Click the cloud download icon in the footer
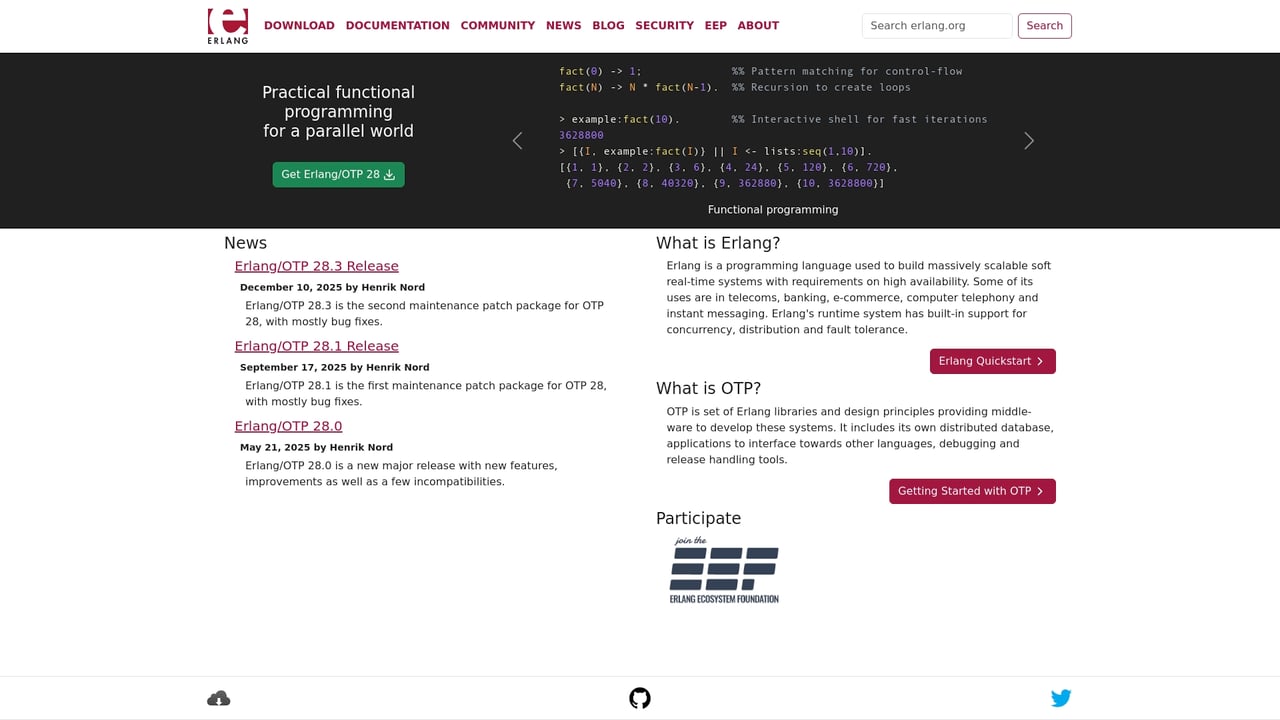The image size is (1280, 720). point(218,697)
